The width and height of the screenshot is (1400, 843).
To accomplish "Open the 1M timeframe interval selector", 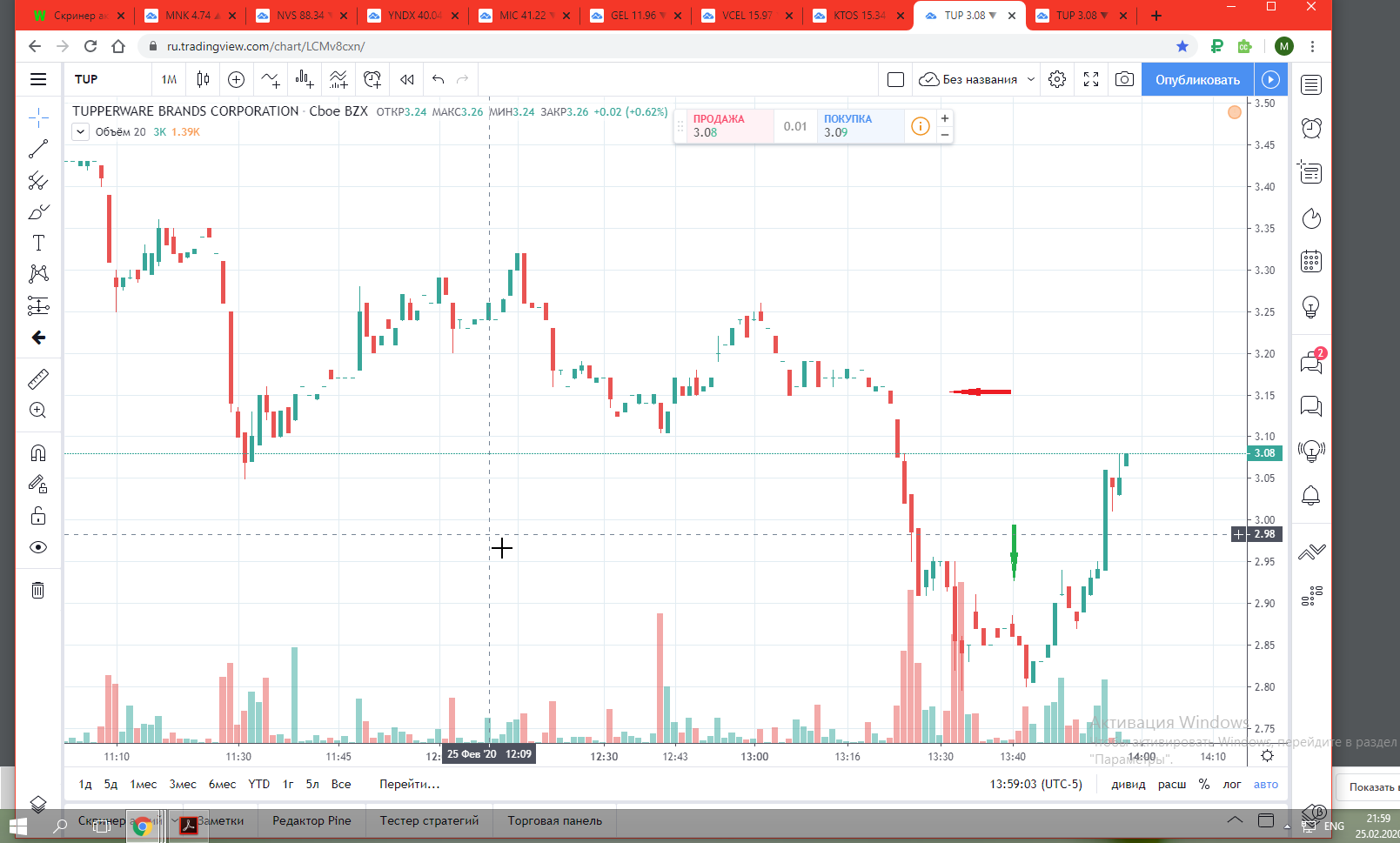I will (169, 79).
